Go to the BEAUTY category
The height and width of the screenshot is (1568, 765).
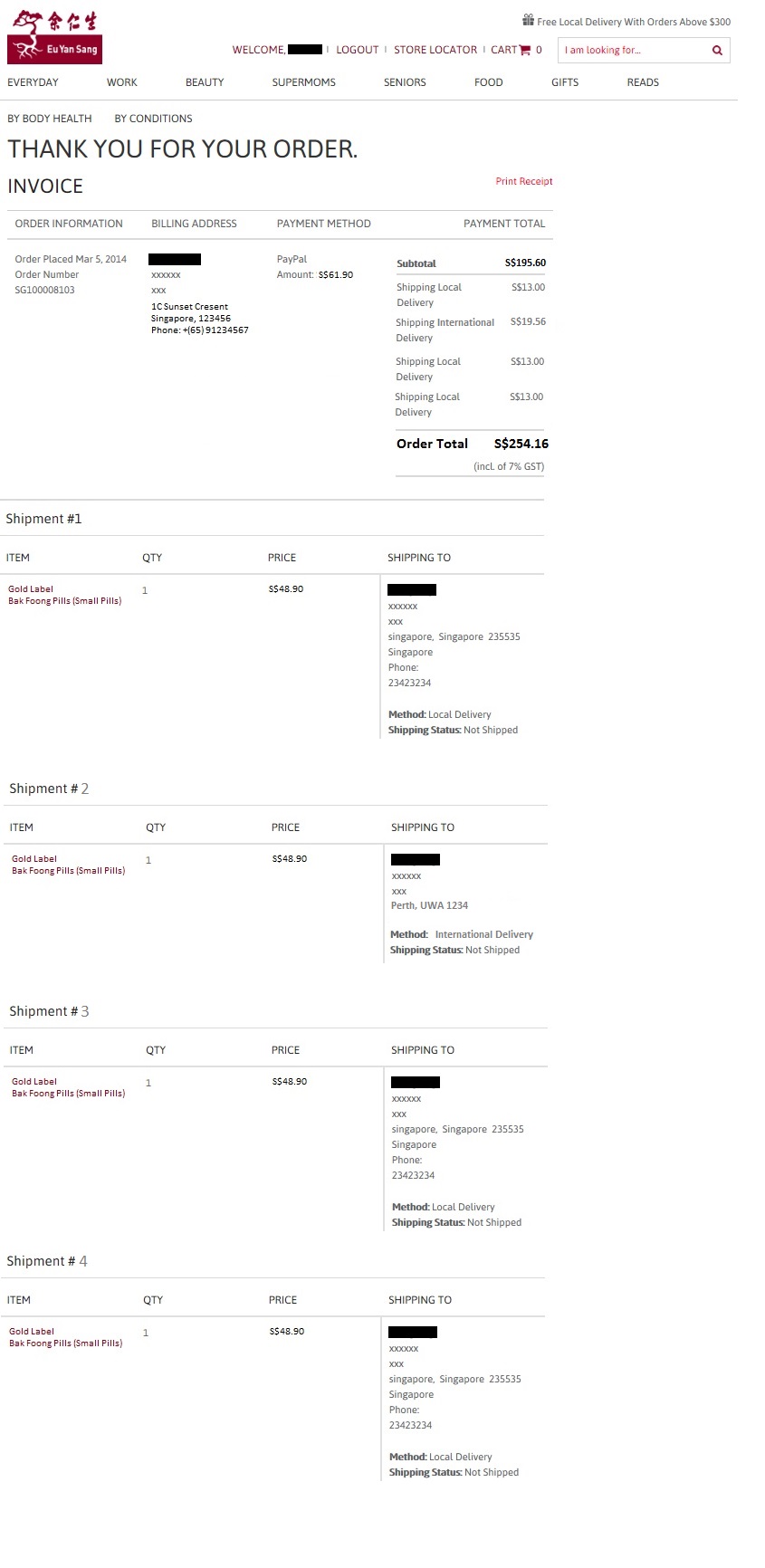click(x=205, y=82)
